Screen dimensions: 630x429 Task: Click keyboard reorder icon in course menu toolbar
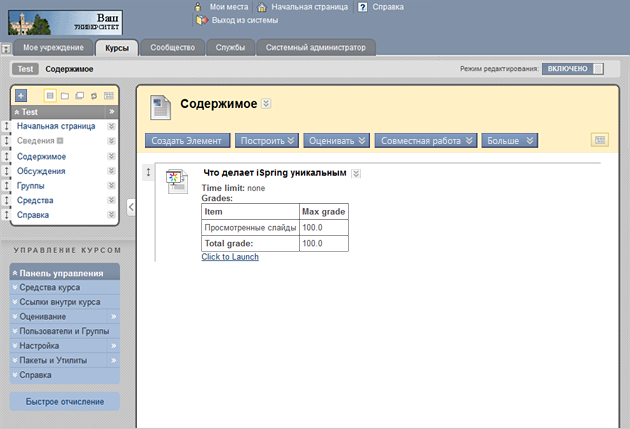[x=109, y=96]
